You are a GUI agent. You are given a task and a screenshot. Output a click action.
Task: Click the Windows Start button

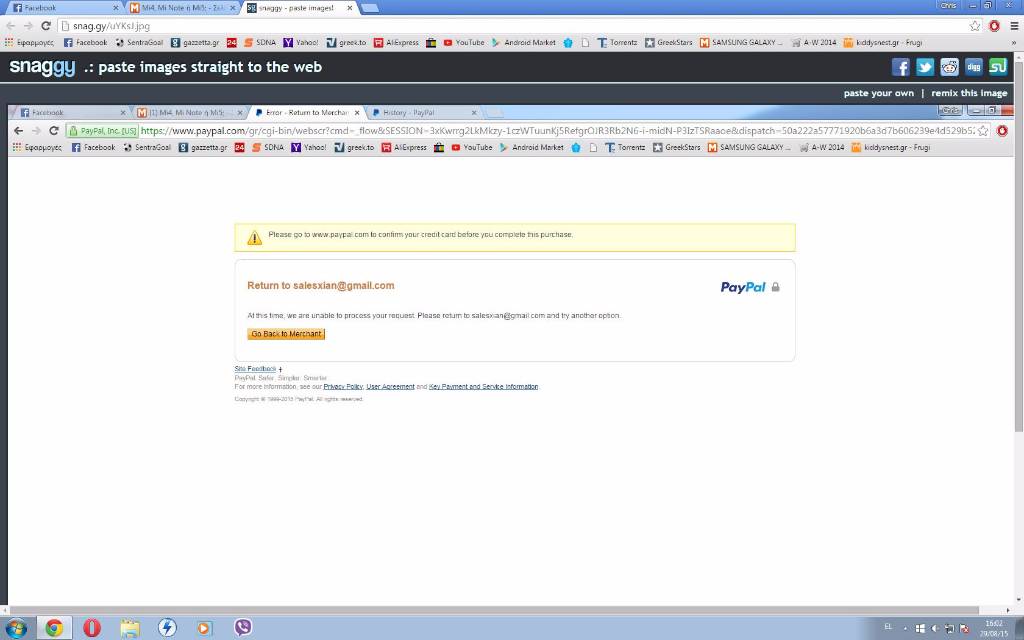16,628
